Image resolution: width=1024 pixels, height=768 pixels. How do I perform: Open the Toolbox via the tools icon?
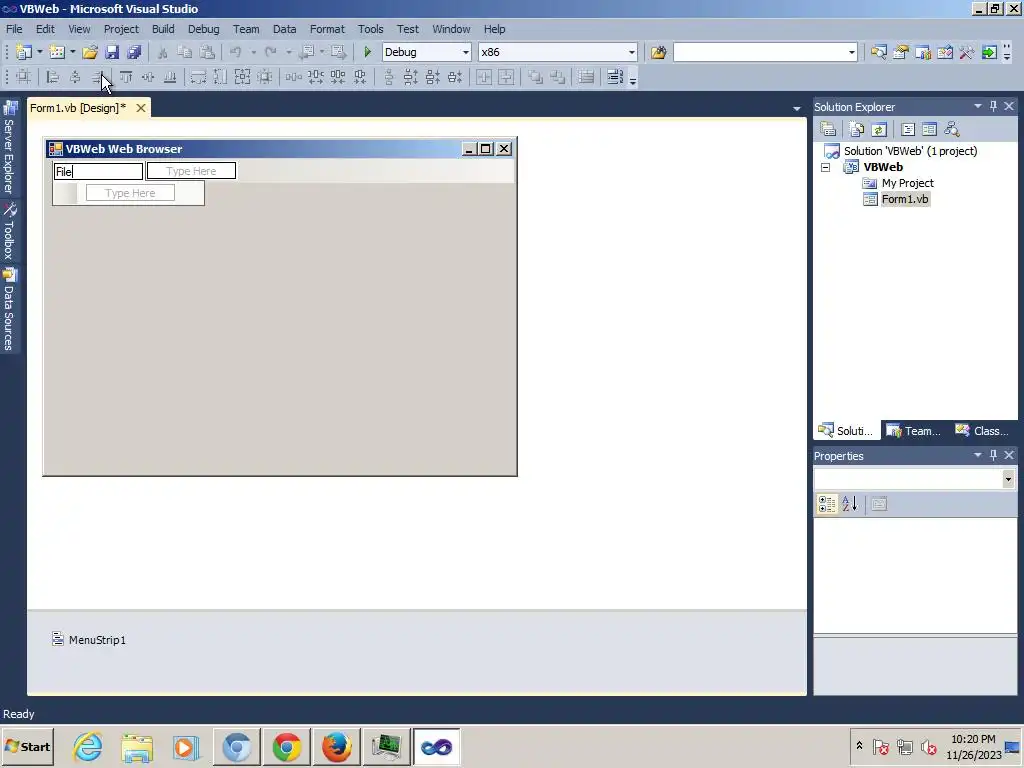pyautogui.click(x=967, y=52)
